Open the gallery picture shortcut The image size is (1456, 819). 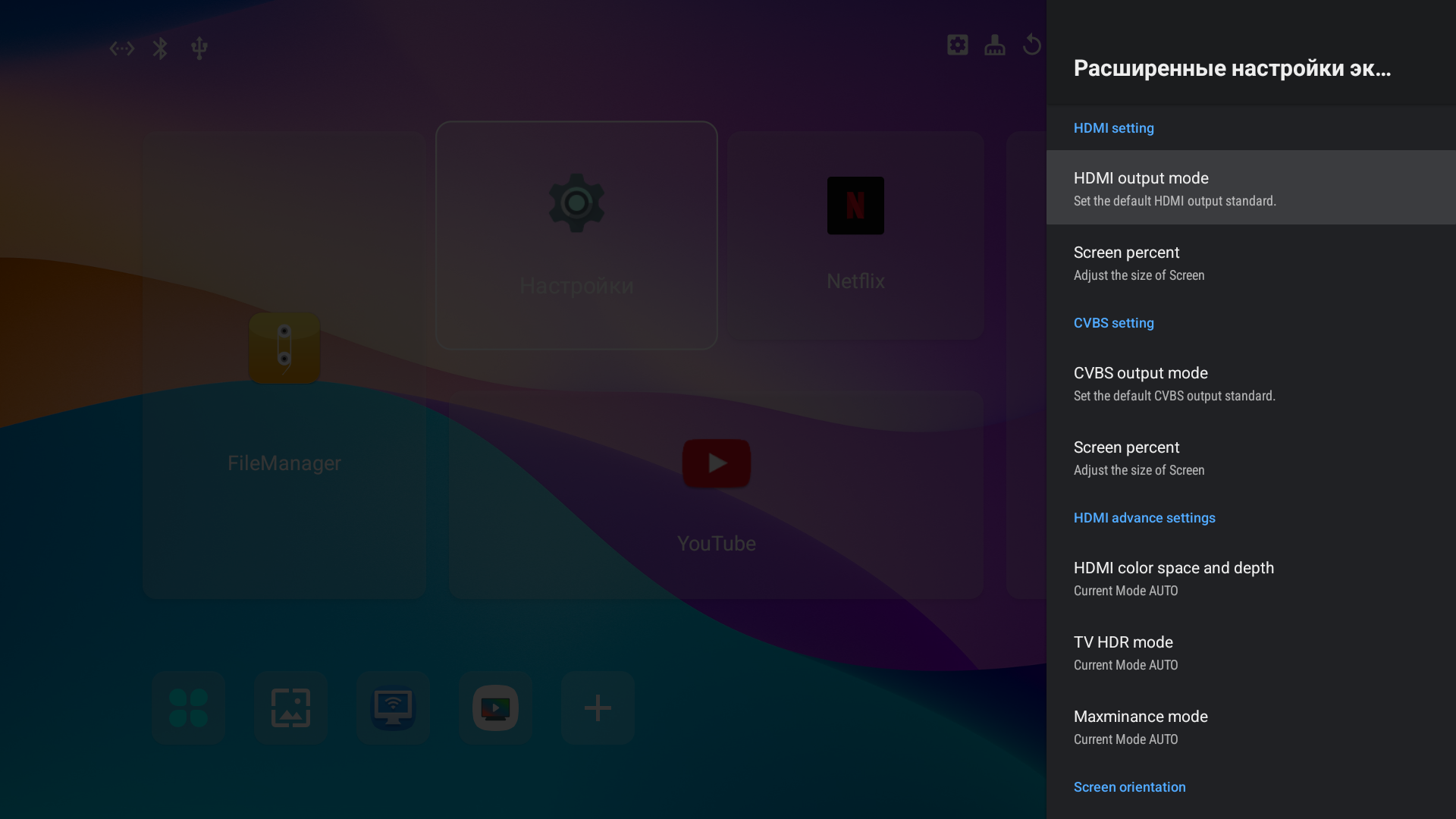pyautogui.click(x=291, y=708)
